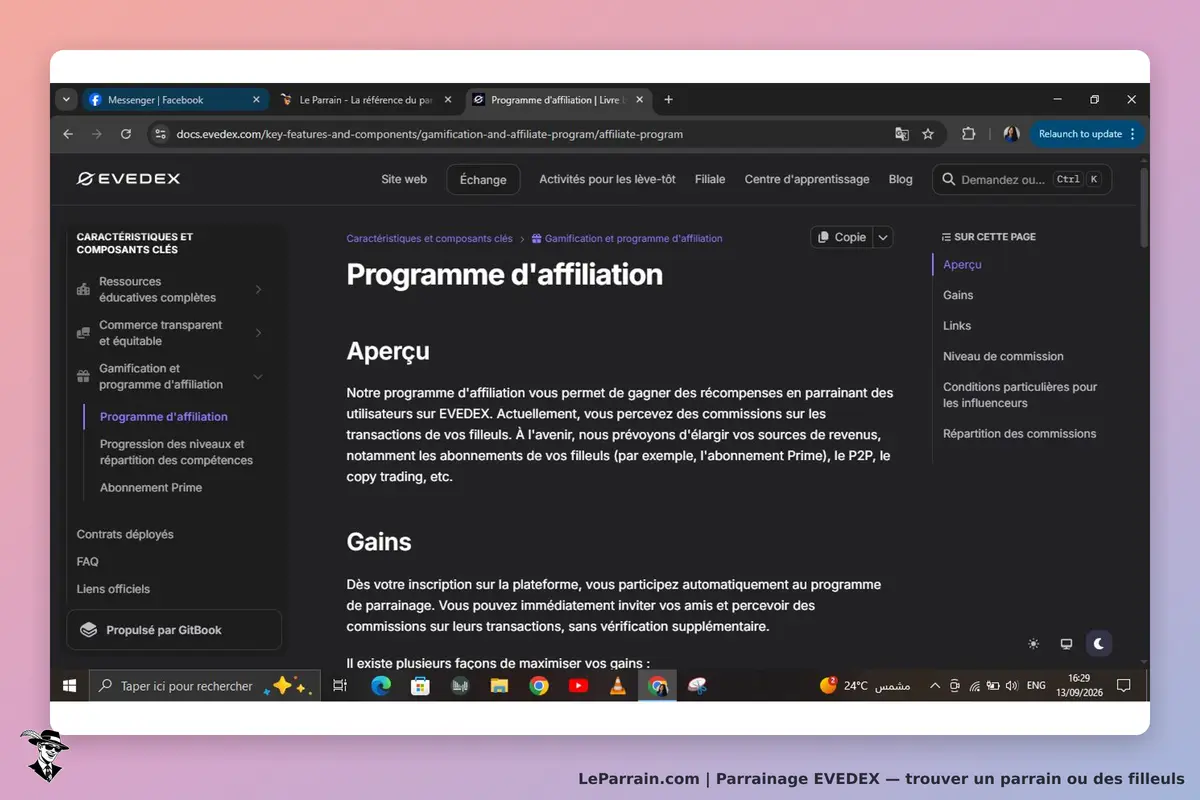This screenshot has height=800, width=1200.
Task: Close the Le Parrain tab
Action: (x=448, y=100)
